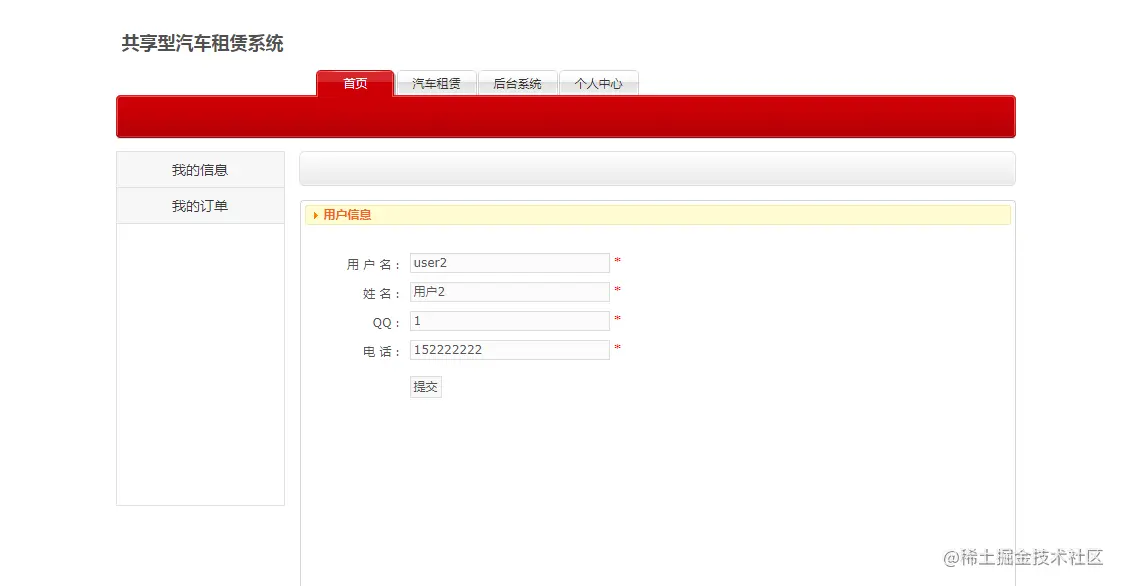Focus the 姓名 input field
The image size is (1122, 586).
[x=509, y=292]
